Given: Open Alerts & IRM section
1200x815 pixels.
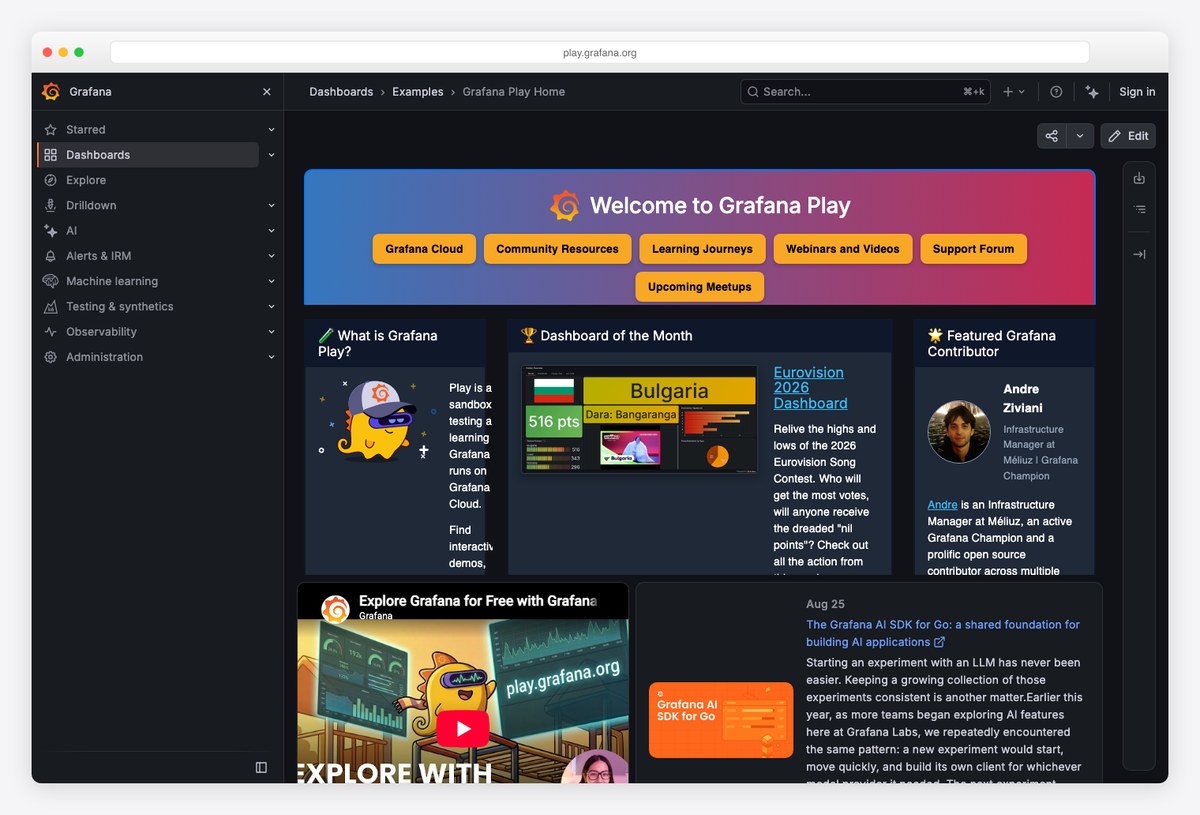Looking at the screenshot, I should [98, 256].
